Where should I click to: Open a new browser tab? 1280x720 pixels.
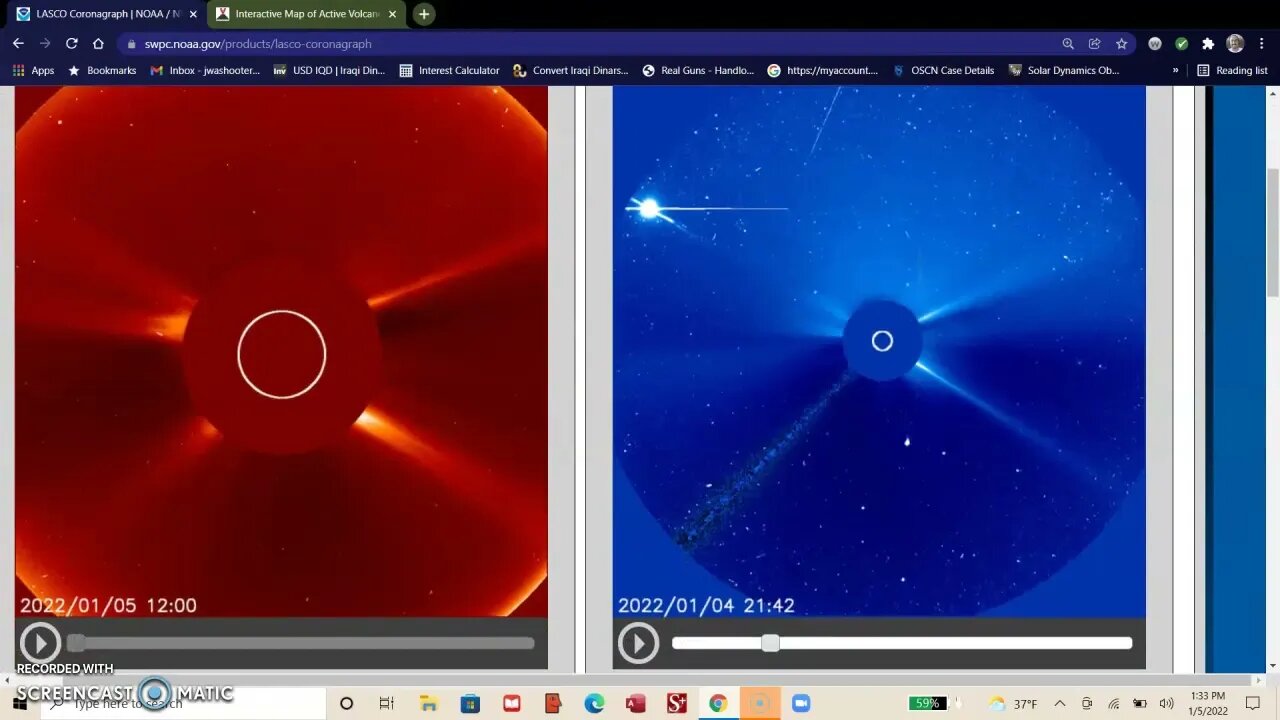click(x=424, y=14)
